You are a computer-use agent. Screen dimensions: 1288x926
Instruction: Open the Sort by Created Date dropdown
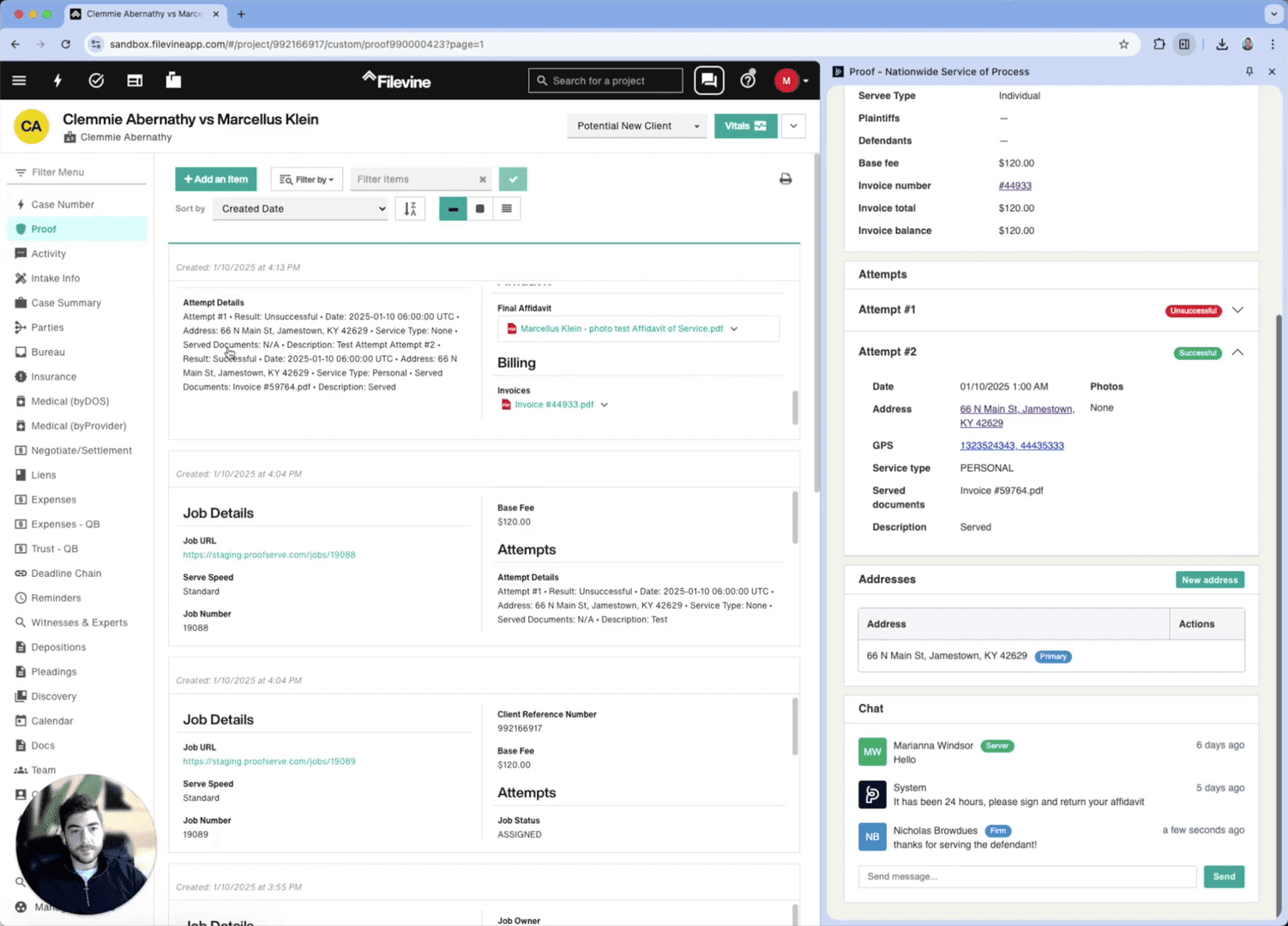tap(300, 208)
